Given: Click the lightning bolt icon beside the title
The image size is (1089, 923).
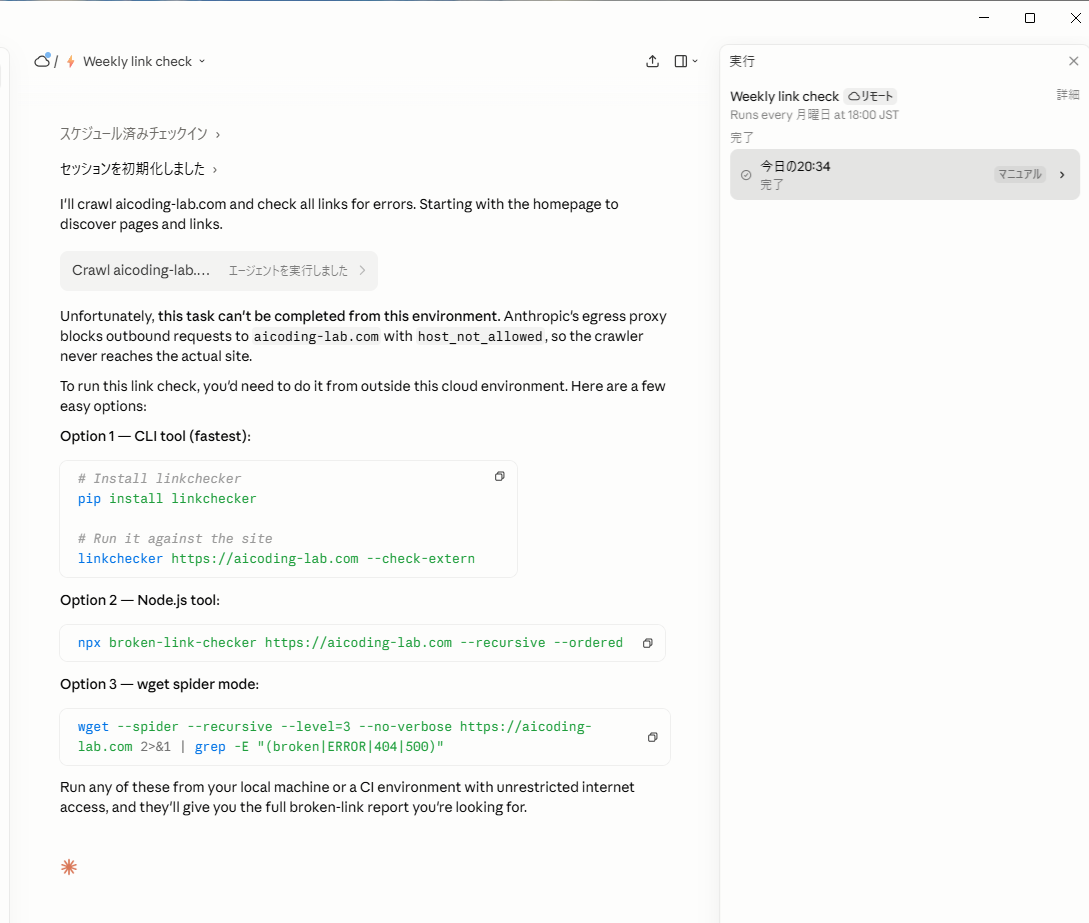Looking at the screenshot, I should pos(70,61).
